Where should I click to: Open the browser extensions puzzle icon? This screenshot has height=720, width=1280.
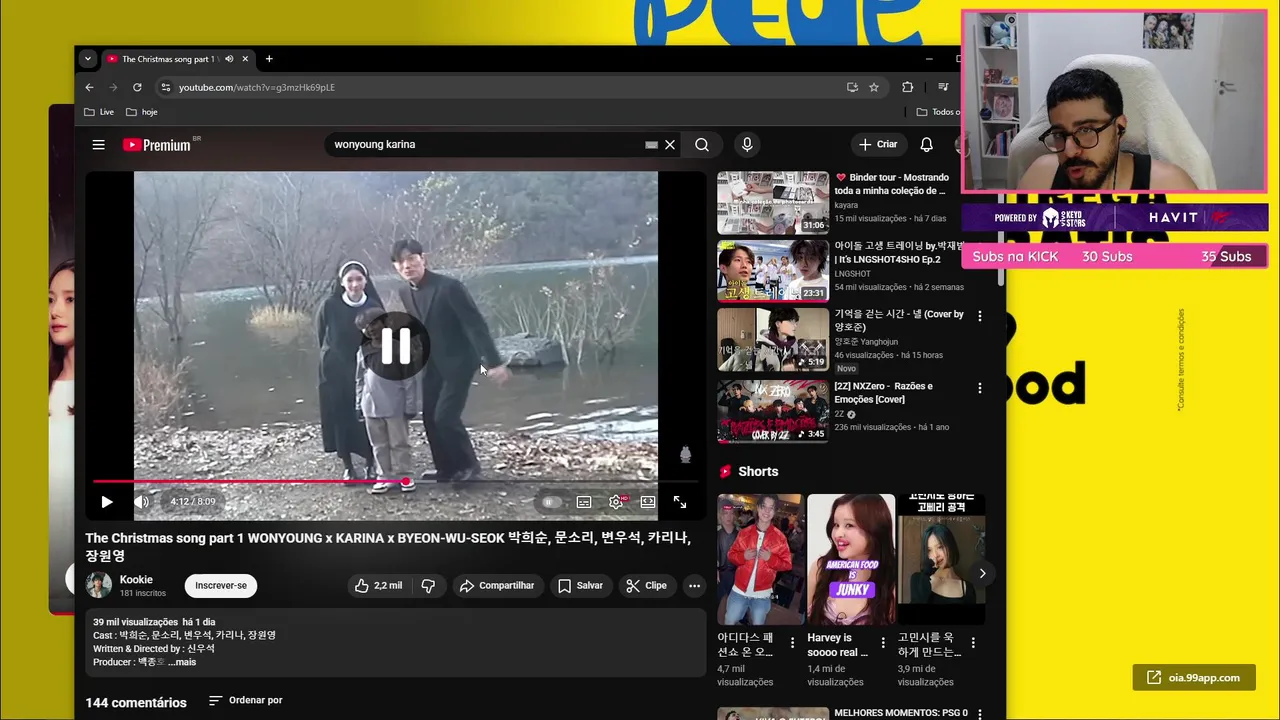[908, 87]
